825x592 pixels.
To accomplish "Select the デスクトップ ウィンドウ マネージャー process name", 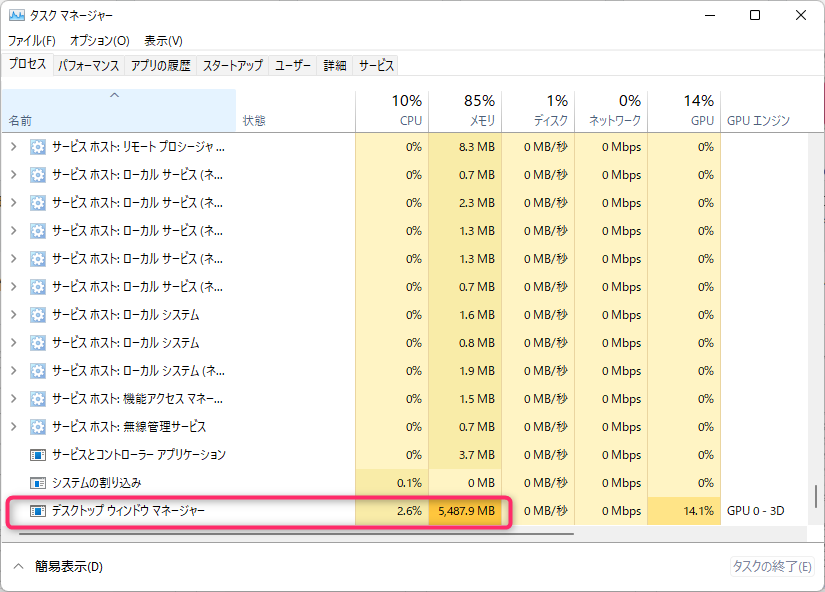I will (x=128, y=510).
